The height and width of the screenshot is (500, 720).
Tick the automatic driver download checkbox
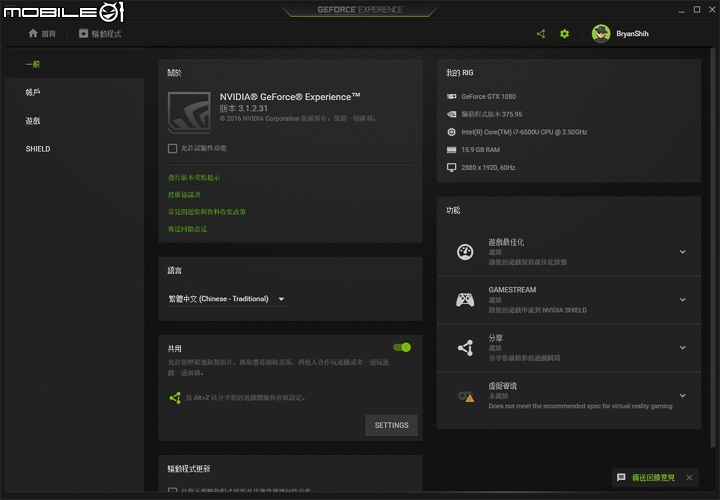(172, 490)
